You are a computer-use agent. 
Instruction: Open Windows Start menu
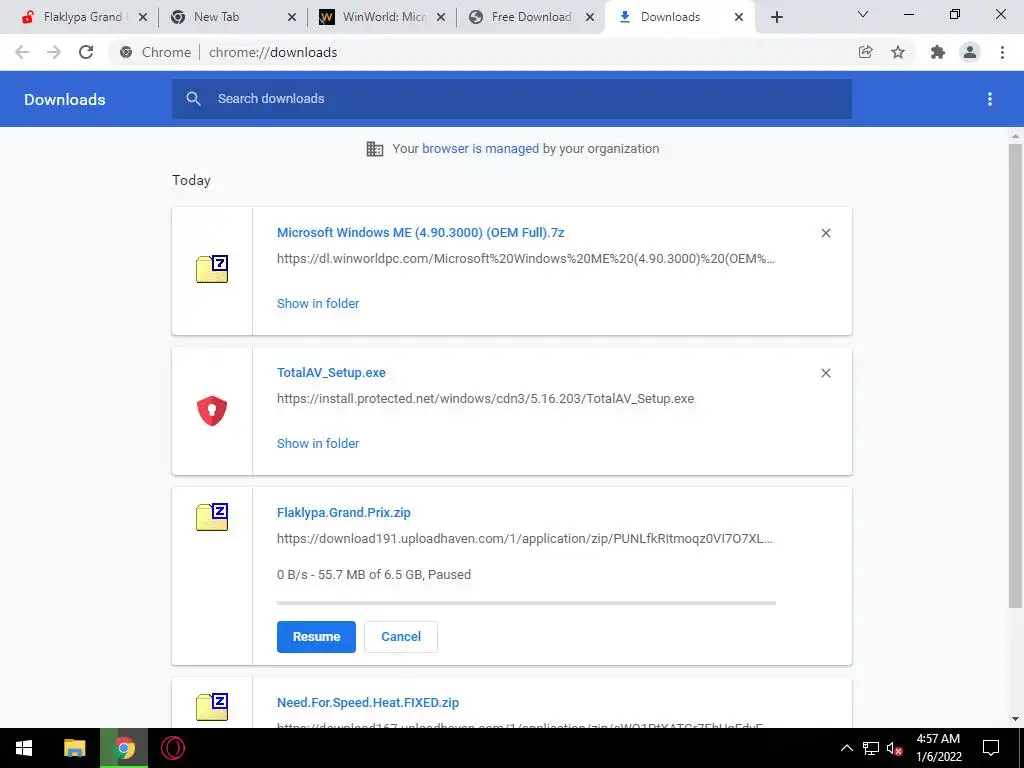tap(24, 748)
